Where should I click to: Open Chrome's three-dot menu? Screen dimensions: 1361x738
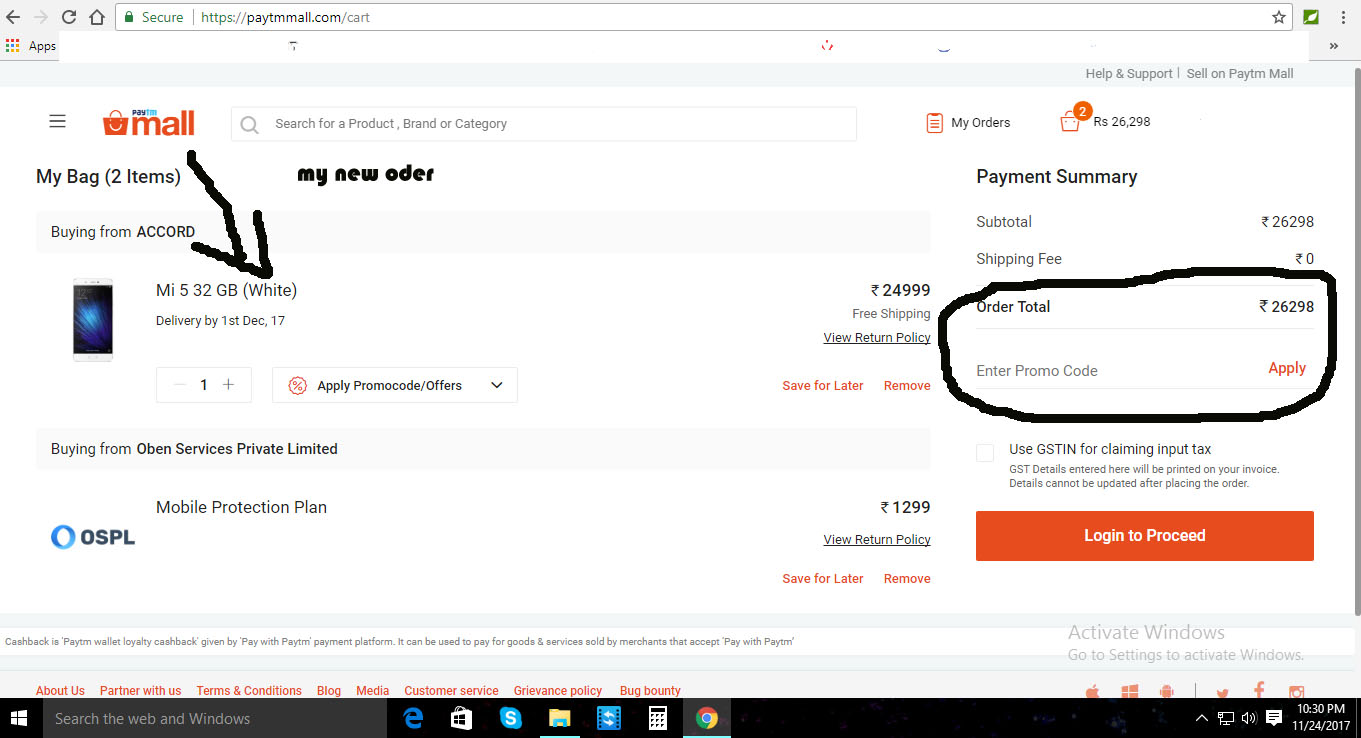tap(1344, 17)
